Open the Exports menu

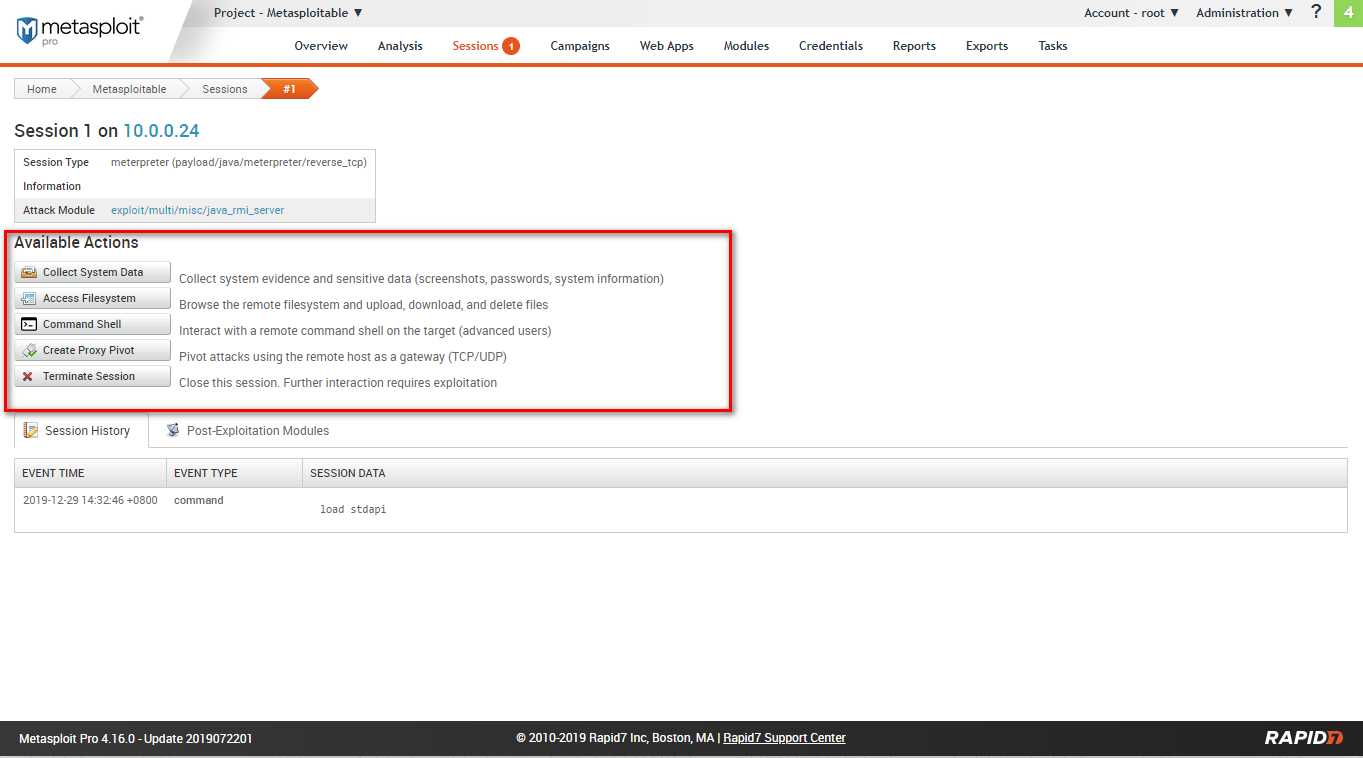pyautogui.click(x=987, y=46)
